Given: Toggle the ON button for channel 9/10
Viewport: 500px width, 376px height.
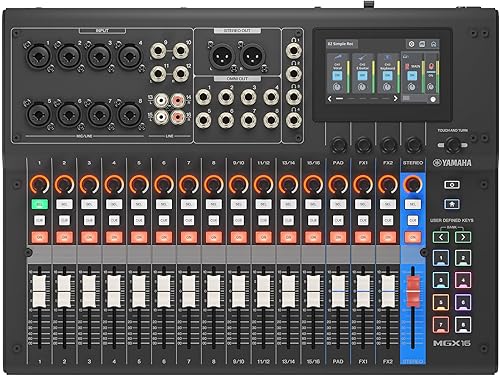Looking at the screenshot, I should point(238,237).
